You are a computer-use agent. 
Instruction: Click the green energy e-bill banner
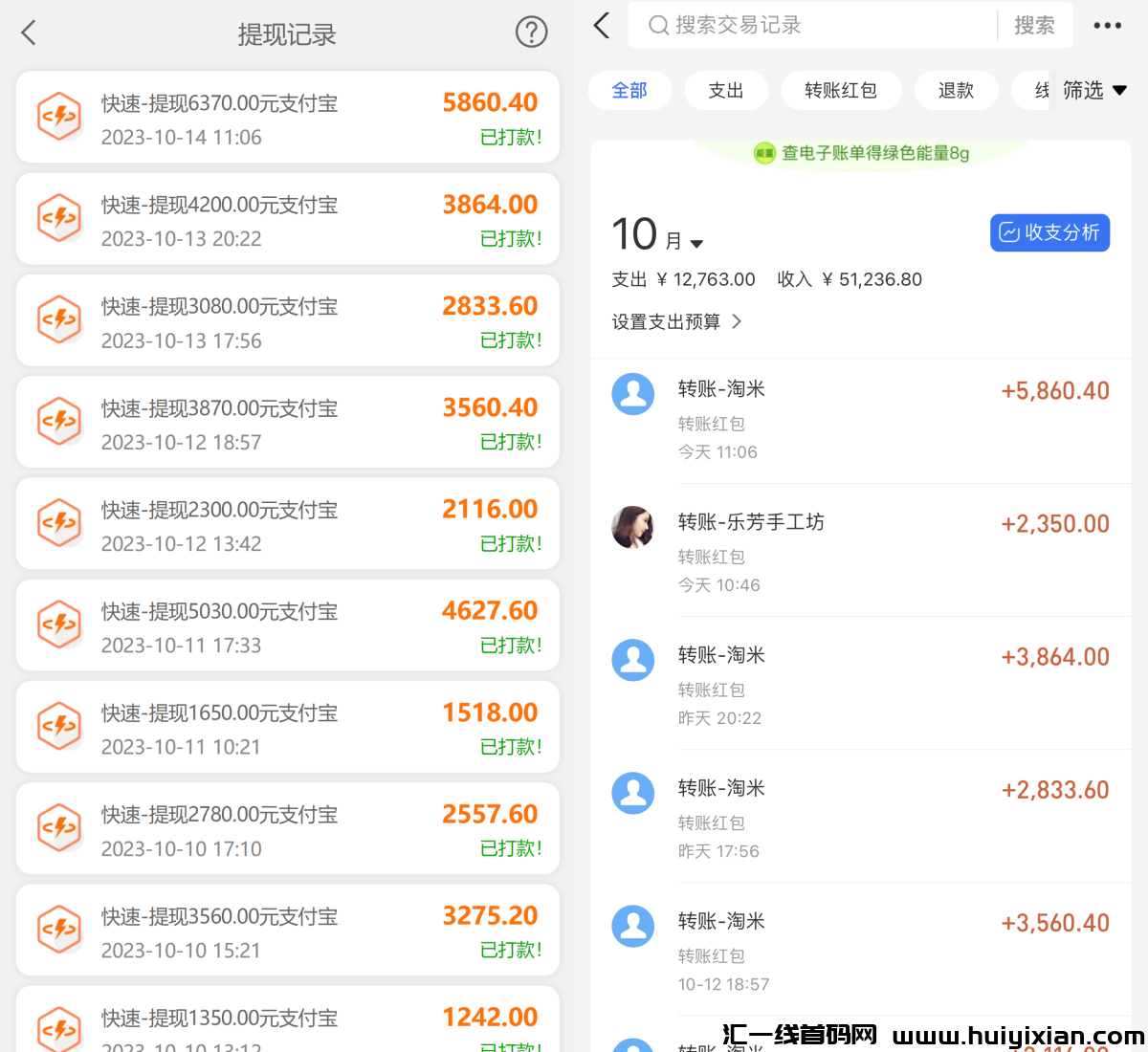[x=861, y=153]
